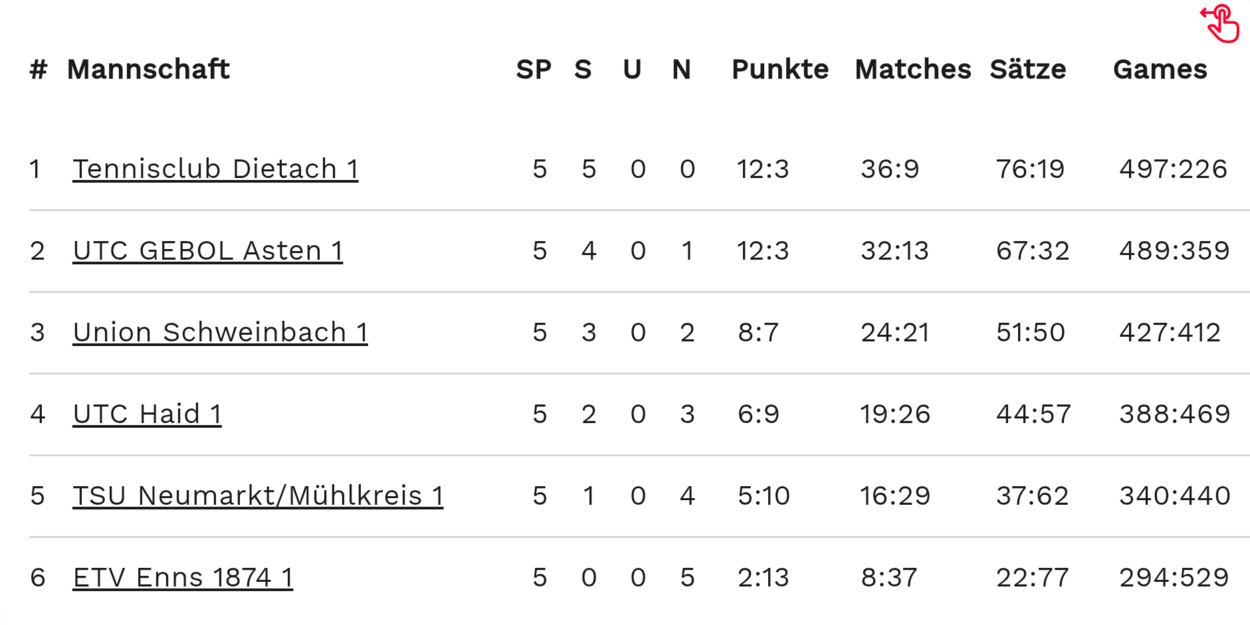Click the N column header

point(682,69)
